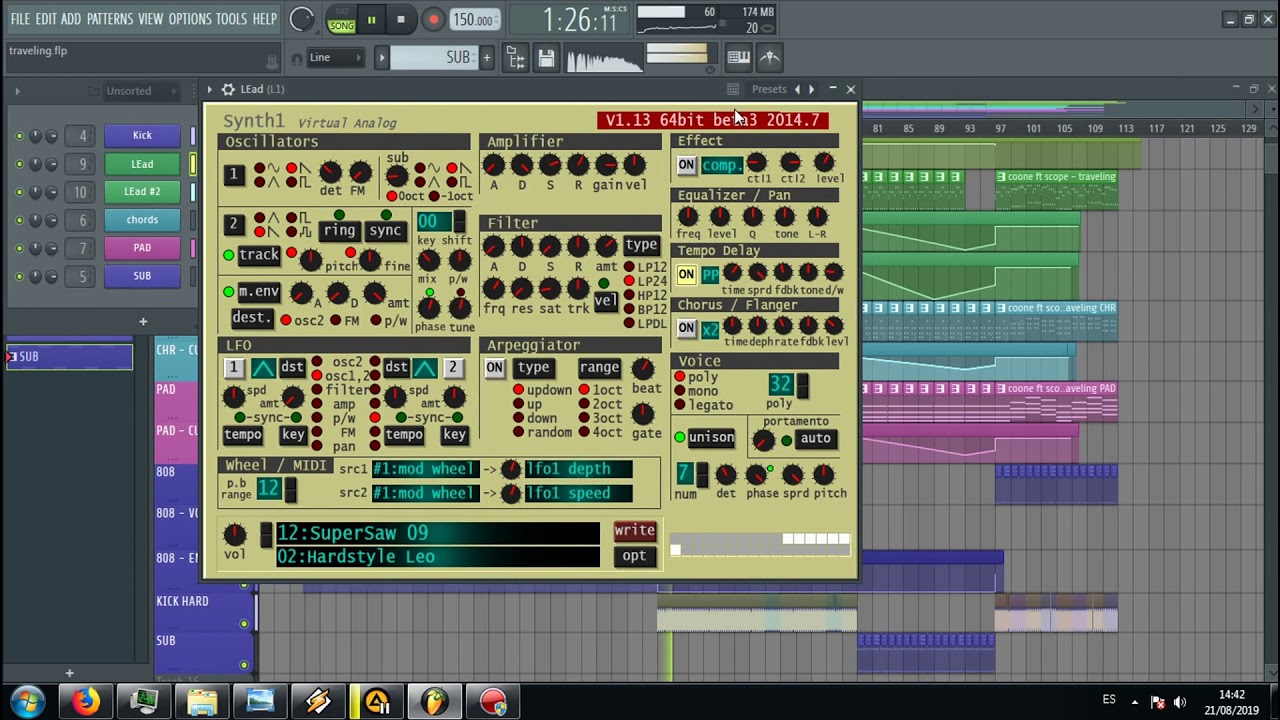Switch to SONG playback mode
Screen dimensions: 1280x720
pyautogui.click(x=342, y=26)
